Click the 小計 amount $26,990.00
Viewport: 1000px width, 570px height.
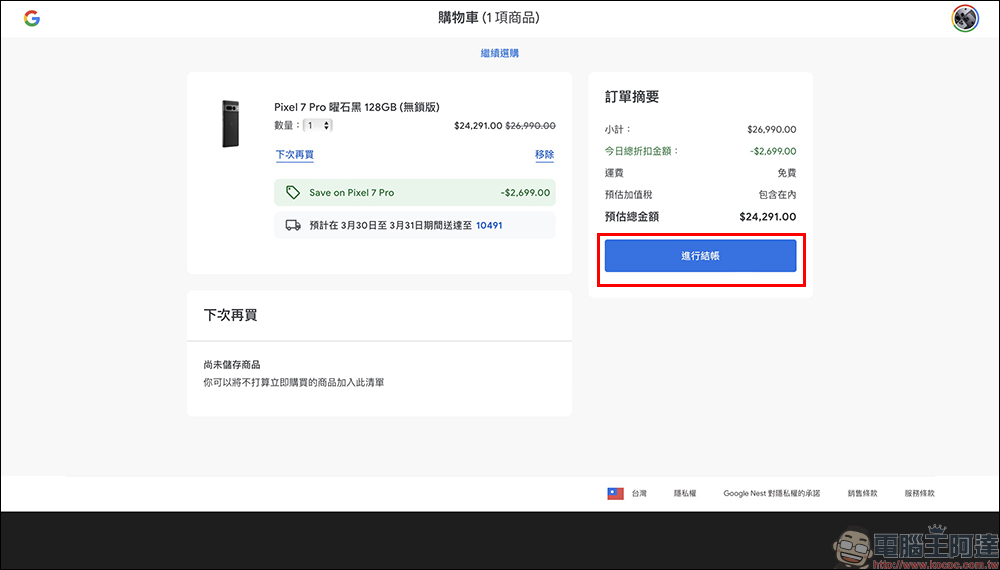click(x=772, y=129)
